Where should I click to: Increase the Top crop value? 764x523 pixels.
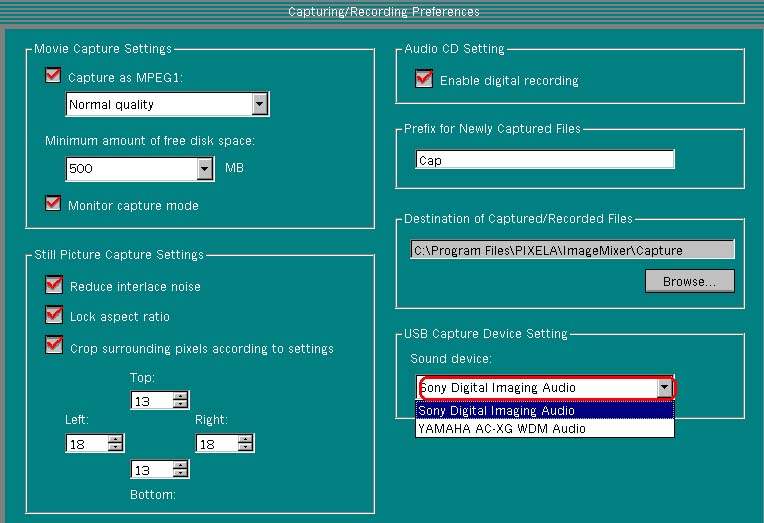[x=180, y=396]
